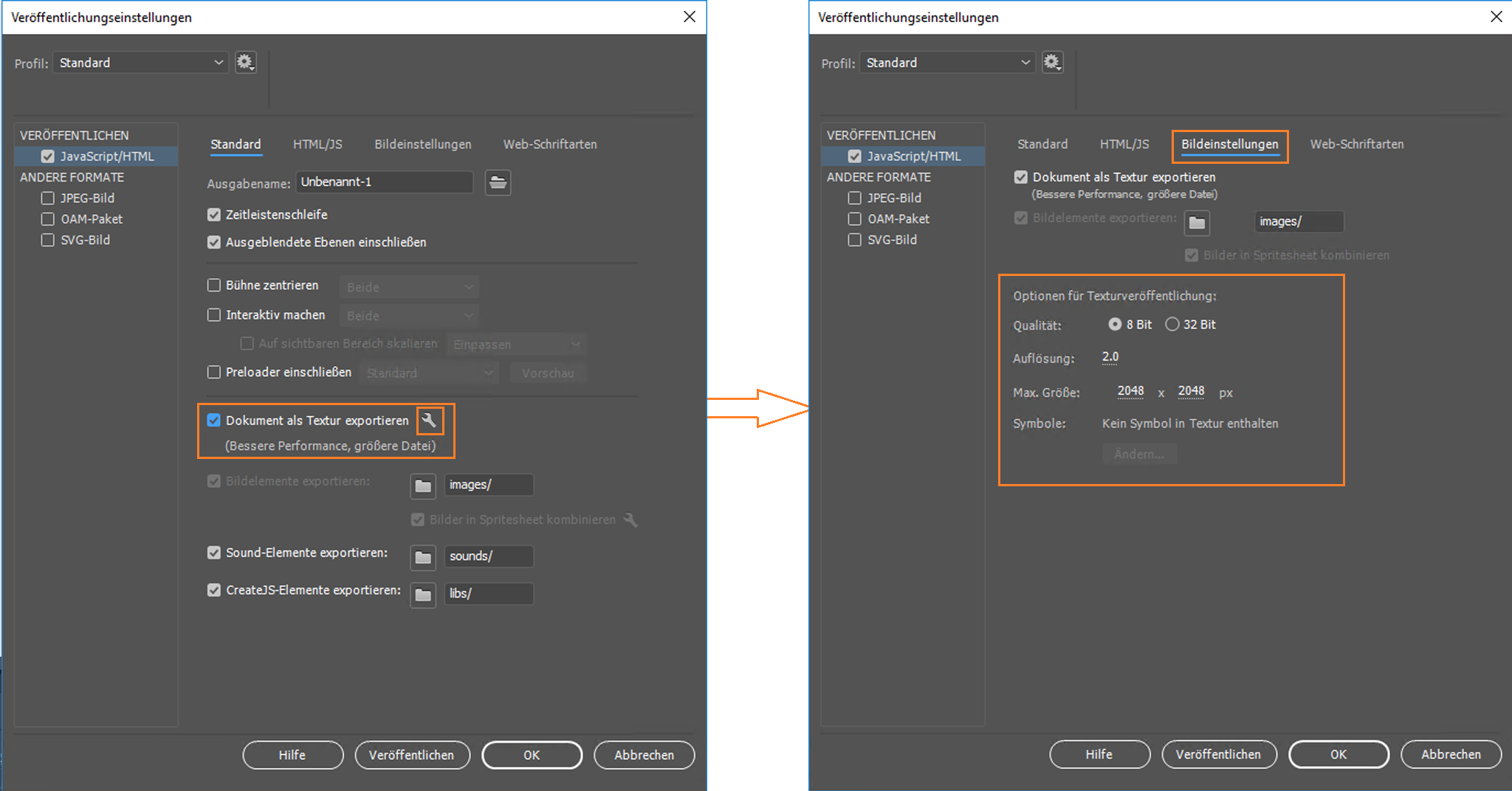The image size is (1512, 791).
Task: Choose the sounds/ export folder icon
Action: [423, 557]
